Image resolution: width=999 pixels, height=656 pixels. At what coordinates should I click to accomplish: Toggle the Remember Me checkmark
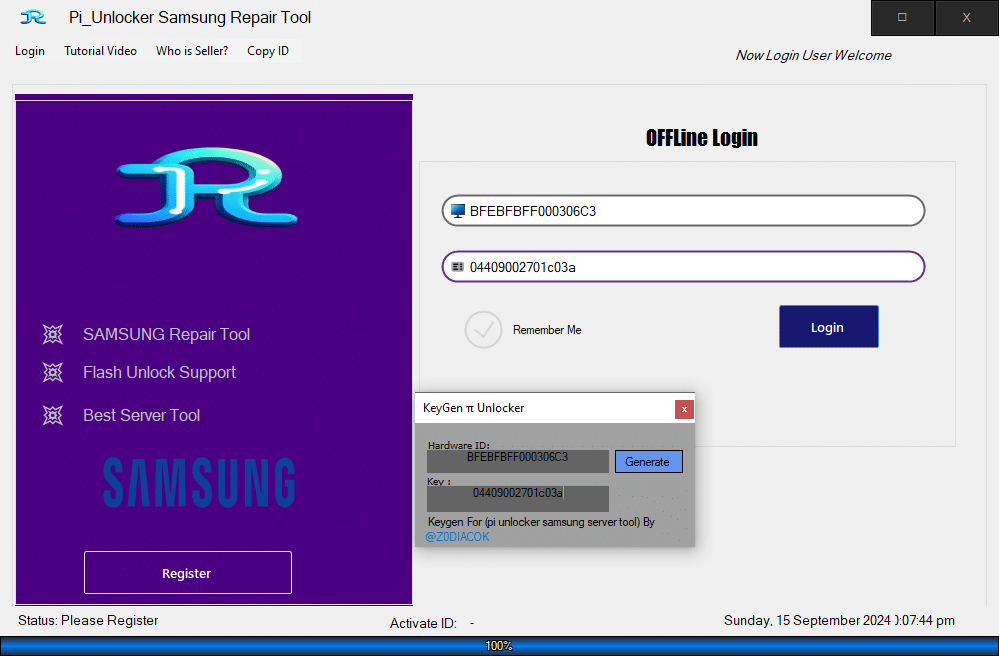[x=483, y=330]
